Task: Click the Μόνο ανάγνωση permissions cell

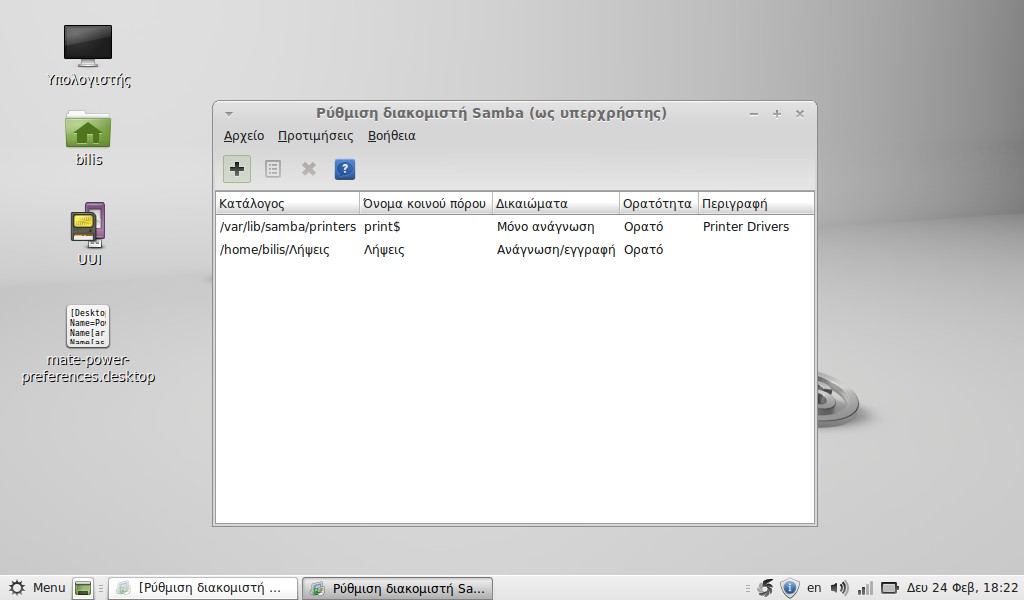Action: point(545,227)
